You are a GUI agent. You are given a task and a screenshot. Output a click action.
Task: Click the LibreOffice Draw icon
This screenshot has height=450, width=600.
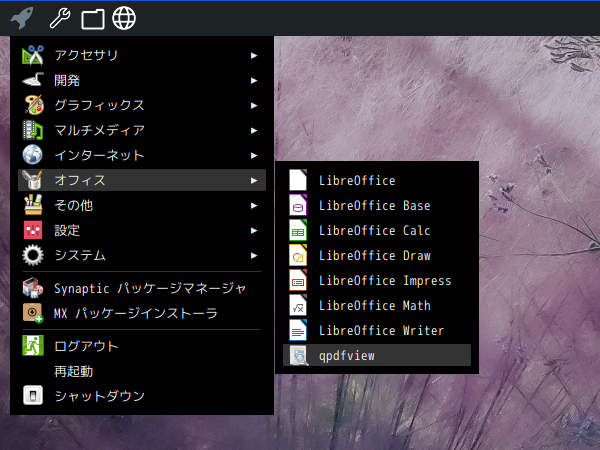(298, 255)
